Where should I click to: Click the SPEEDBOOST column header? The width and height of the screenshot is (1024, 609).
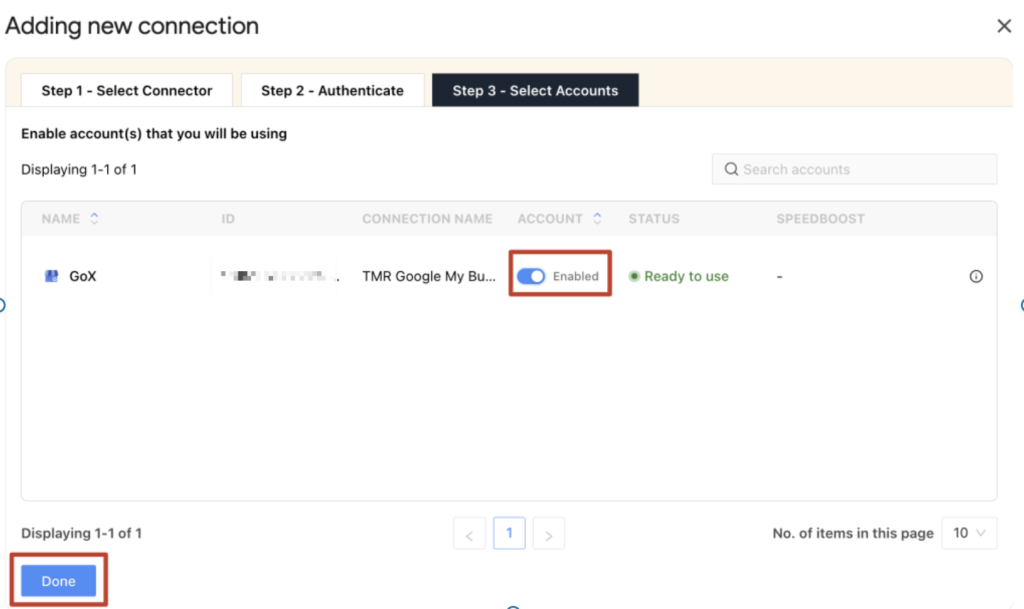point(820,218)
